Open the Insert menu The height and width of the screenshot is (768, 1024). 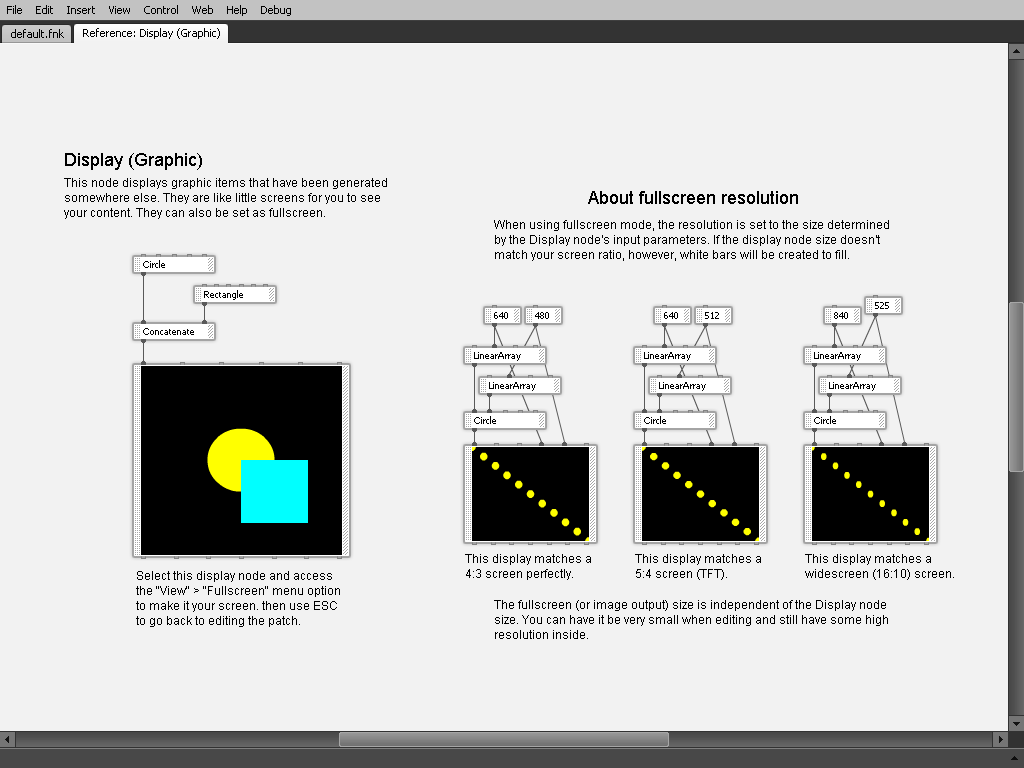[x=80, y=10]
